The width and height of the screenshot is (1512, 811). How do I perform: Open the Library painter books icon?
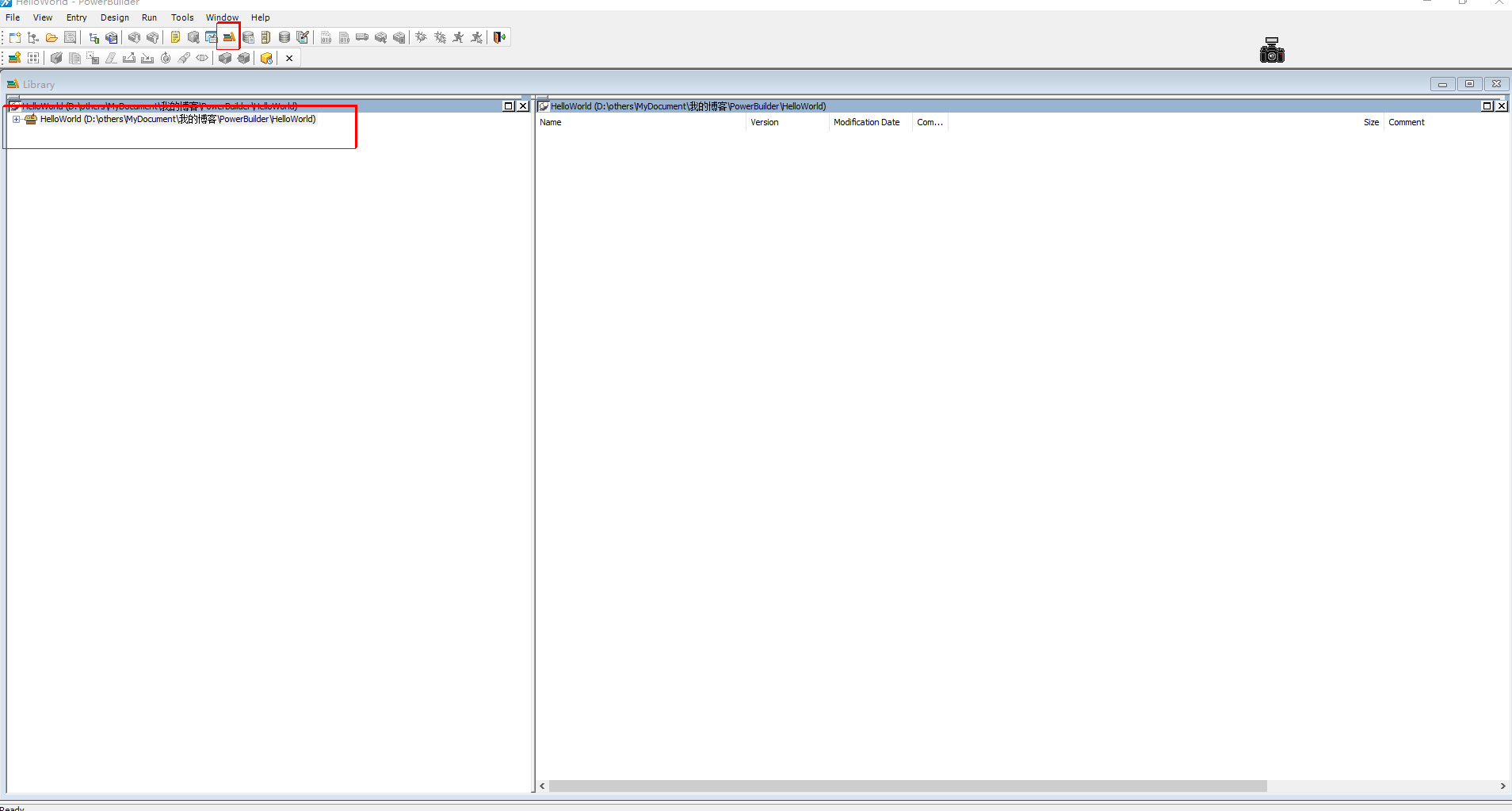(229, 37)
